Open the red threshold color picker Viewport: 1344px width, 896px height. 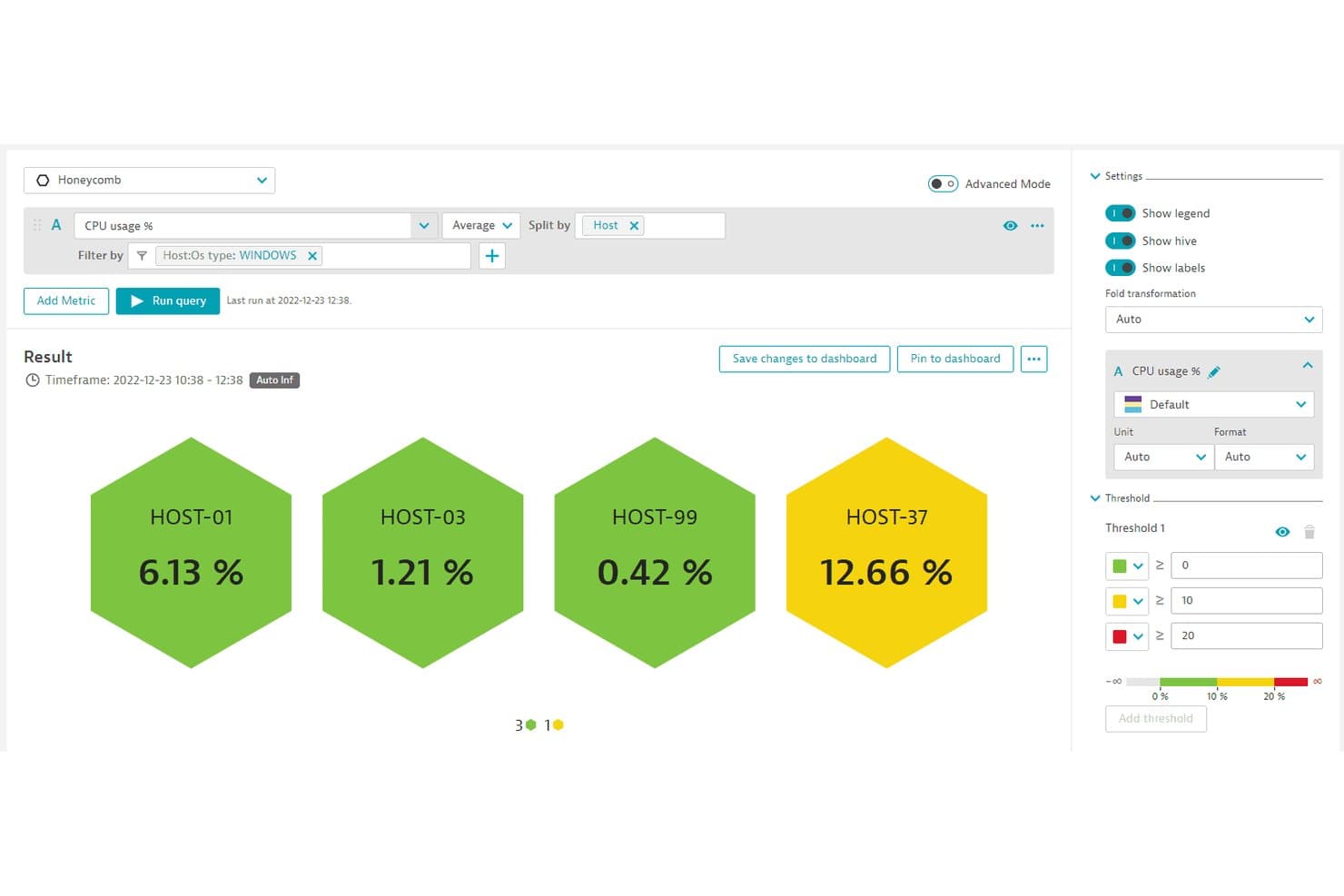(1127, 636)
